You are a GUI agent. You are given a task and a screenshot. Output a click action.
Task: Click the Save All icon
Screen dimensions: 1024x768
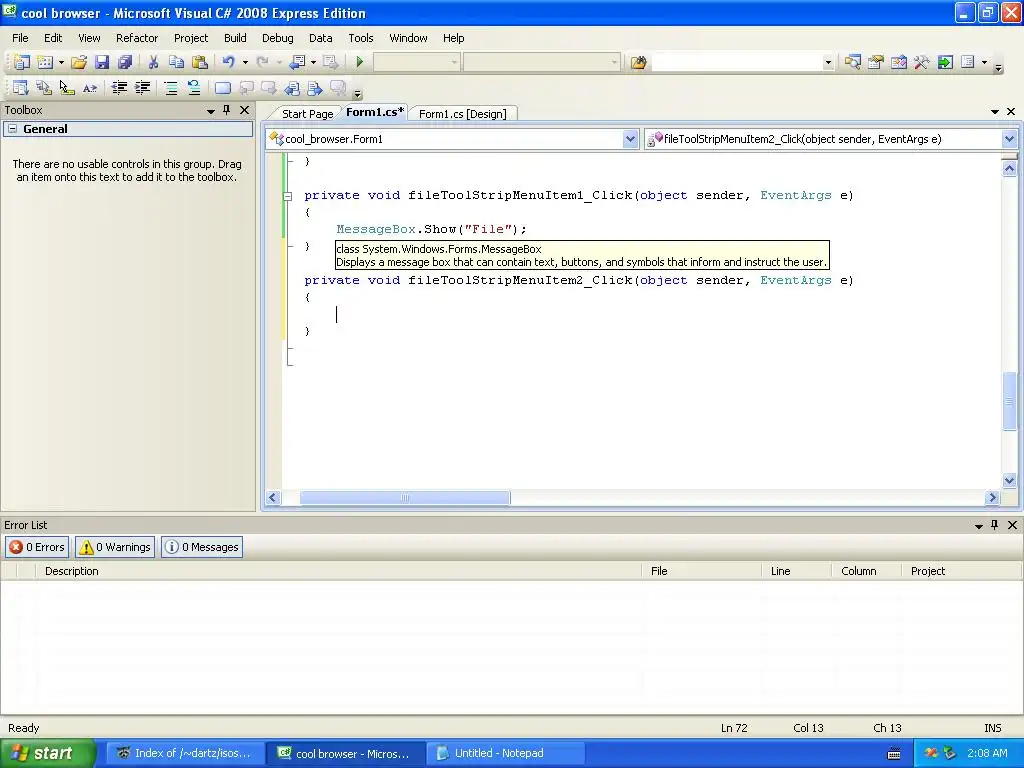pyautogui.click(x=125, y=62)
